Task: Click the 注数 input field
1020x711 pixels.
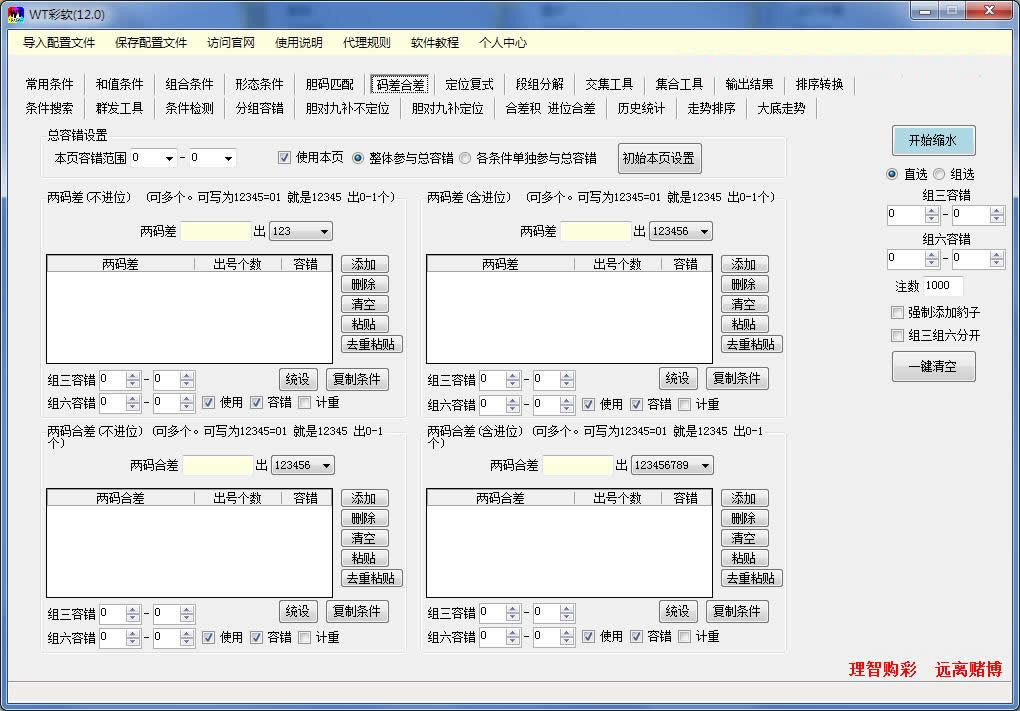Action: (940, 285)
